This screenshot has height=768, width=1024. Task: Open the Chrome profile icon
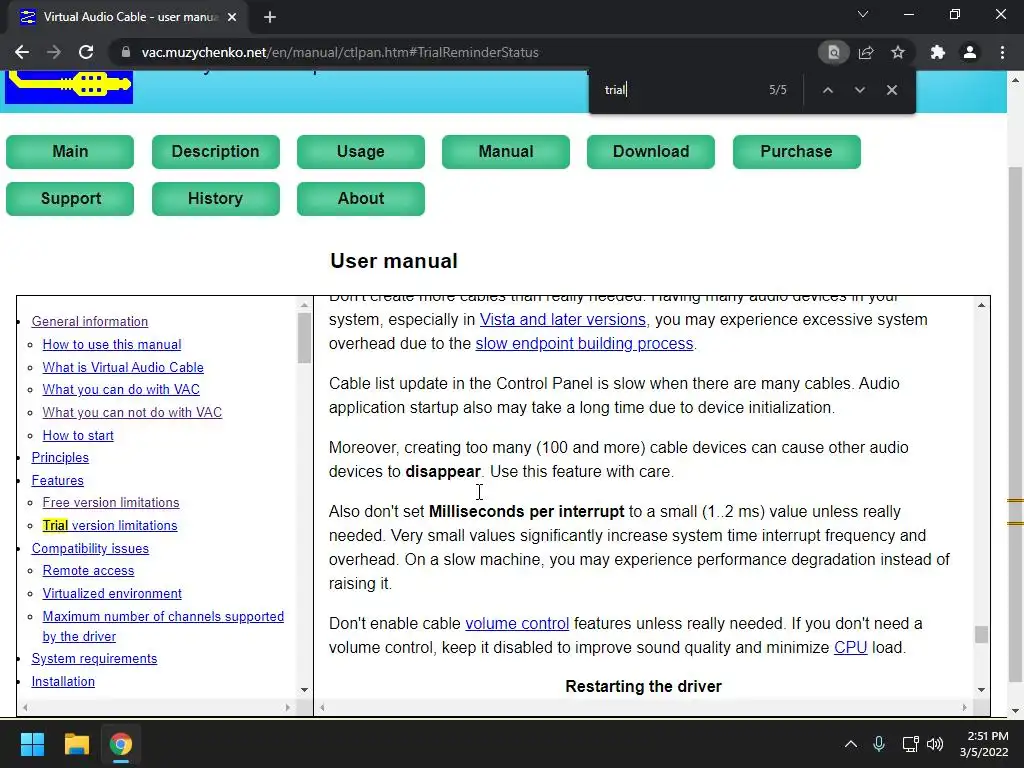coord(970,52)
